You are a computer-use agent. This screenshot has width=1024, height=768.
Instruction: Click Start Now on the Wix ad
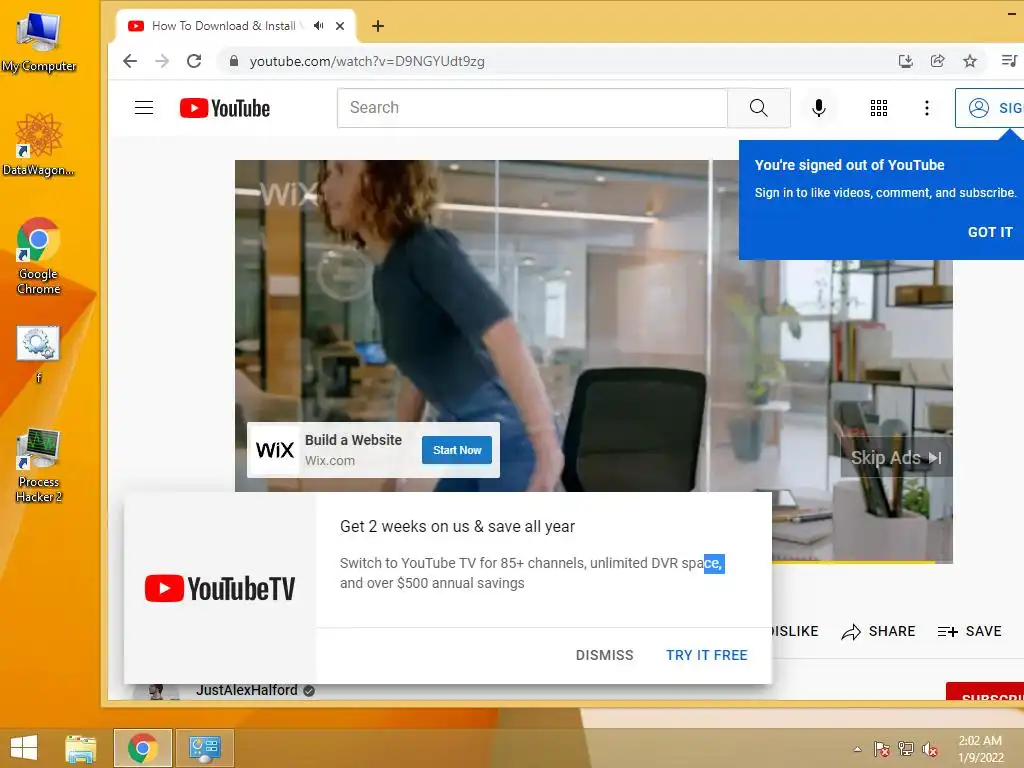pos(456,450)
